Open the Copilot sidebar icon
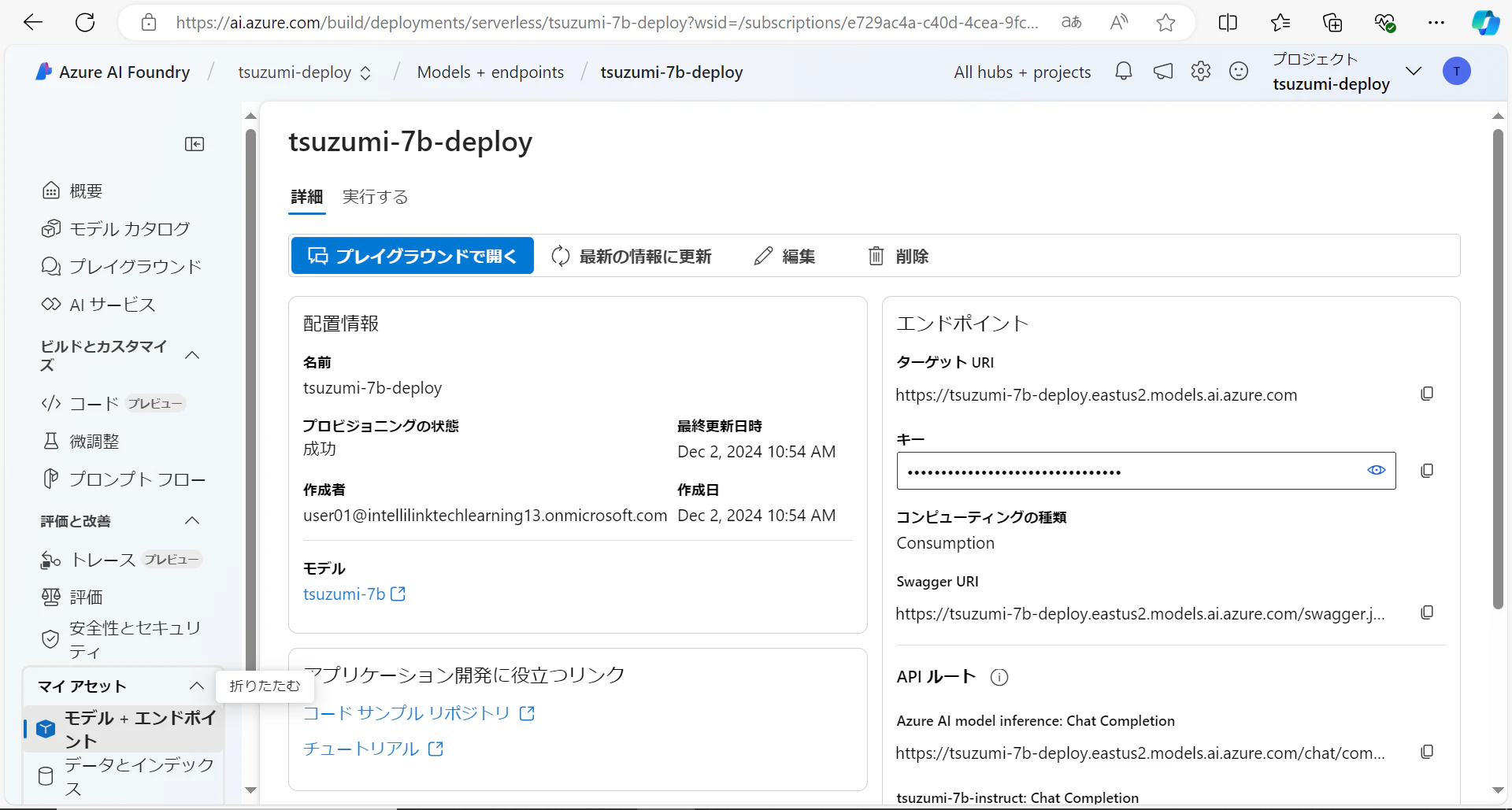Image resolution: width=1512 pixels, height=810 pixels. (x=1485, y=23)
